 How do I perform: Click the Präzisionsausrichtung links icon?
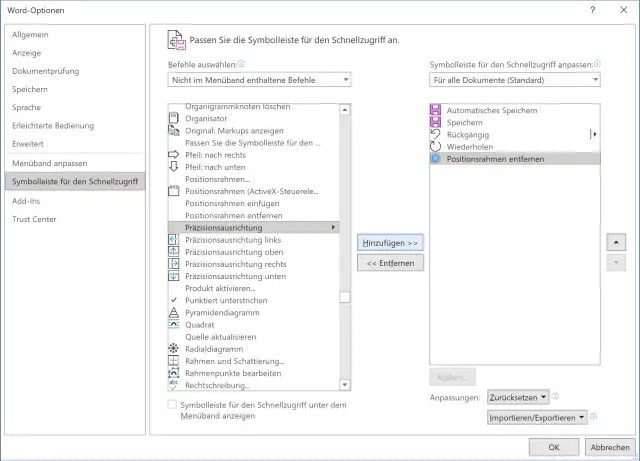click(x=174, y=240)
